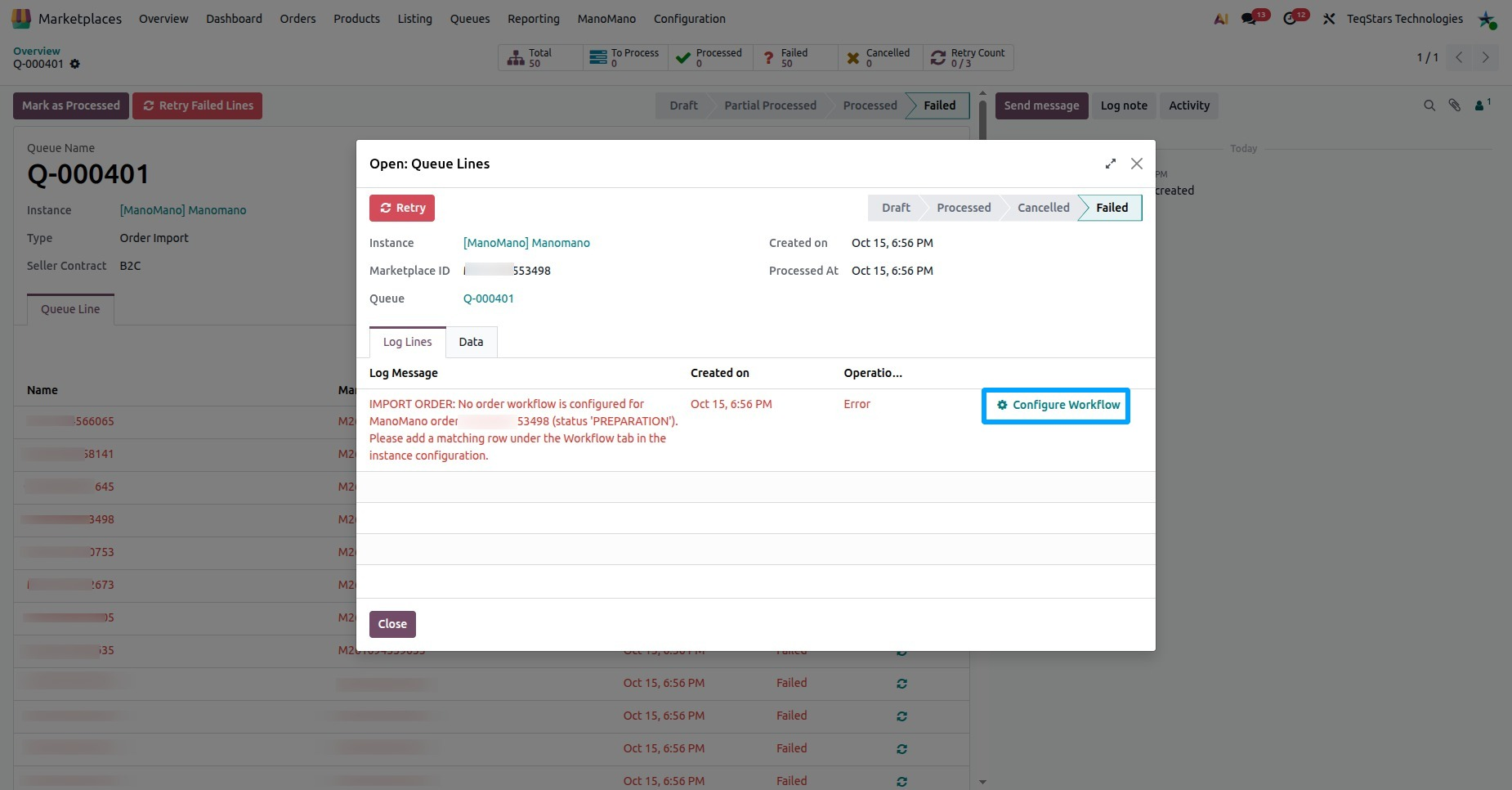The image size is (1512, 790).
Task: Click the chatter attachment paperclip icon
Action: pos(1455,105)
